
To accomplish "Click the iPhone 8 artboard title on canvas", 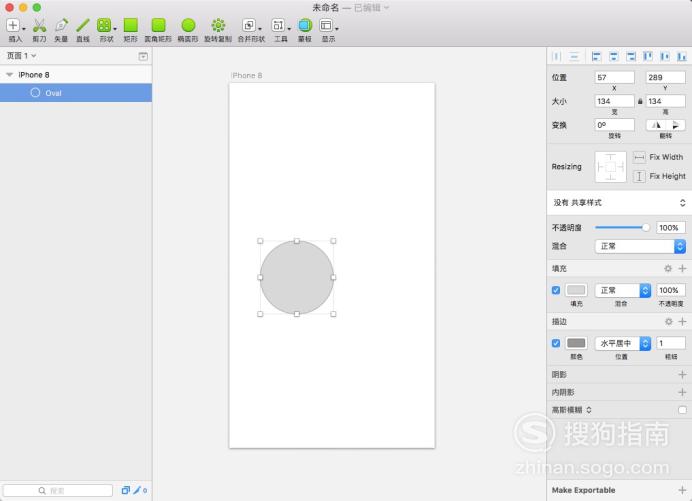I will pyautogui.click(x=247, y=75).
